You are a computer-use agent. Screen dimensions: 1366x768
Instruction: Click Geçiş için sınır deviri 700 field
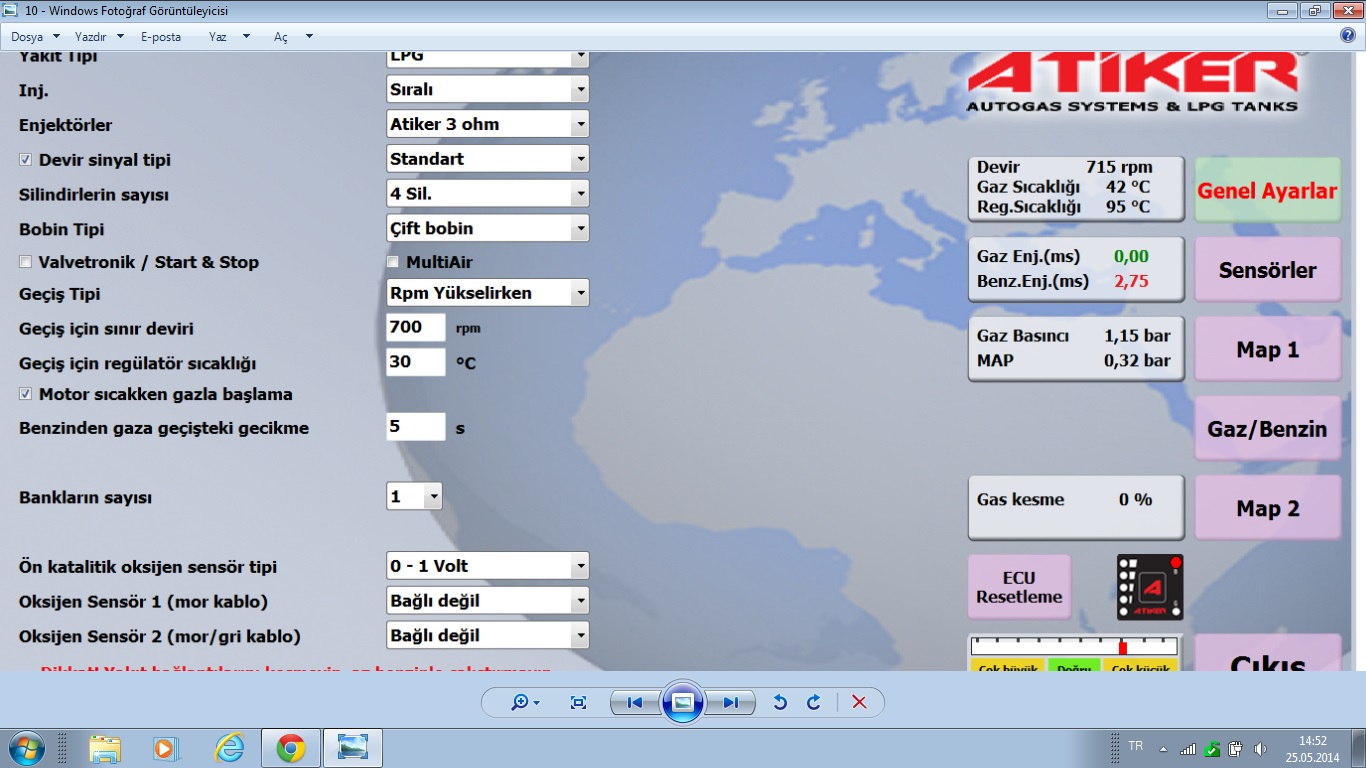tap(416, 328)
